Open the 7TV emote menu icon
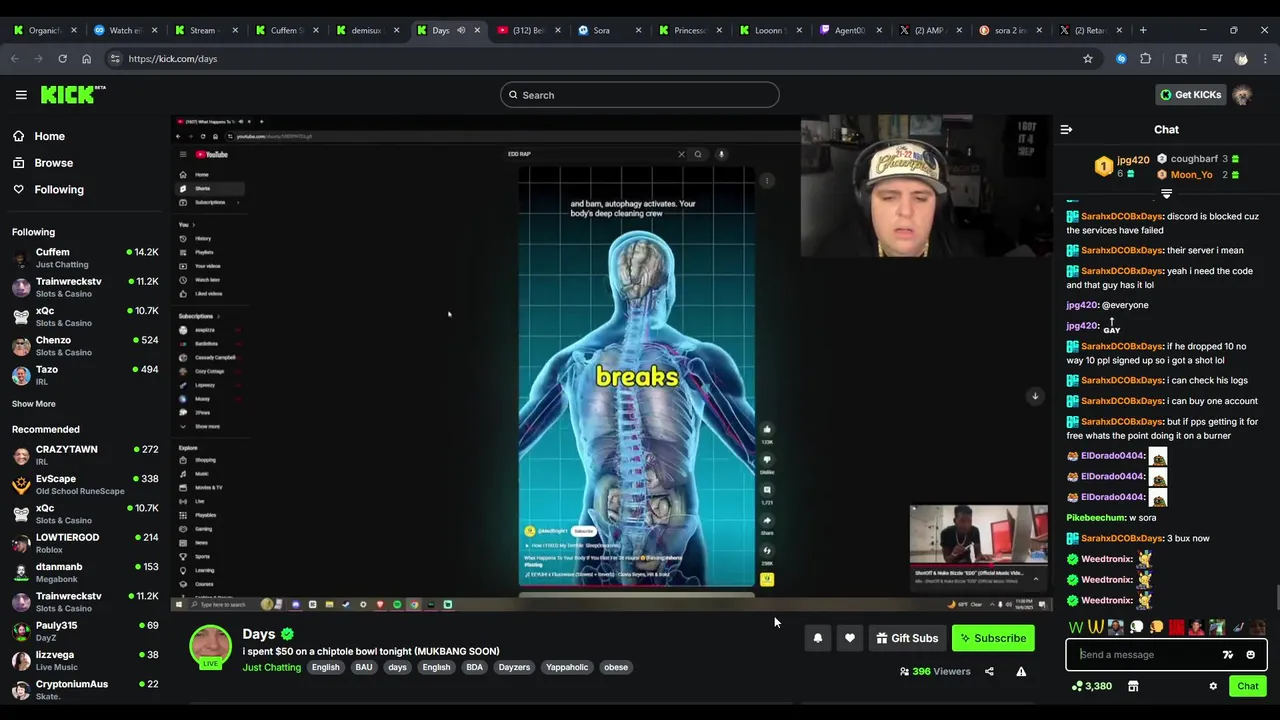Image resolution: width=1280 pixels, height=720 pixels. 1228,655
